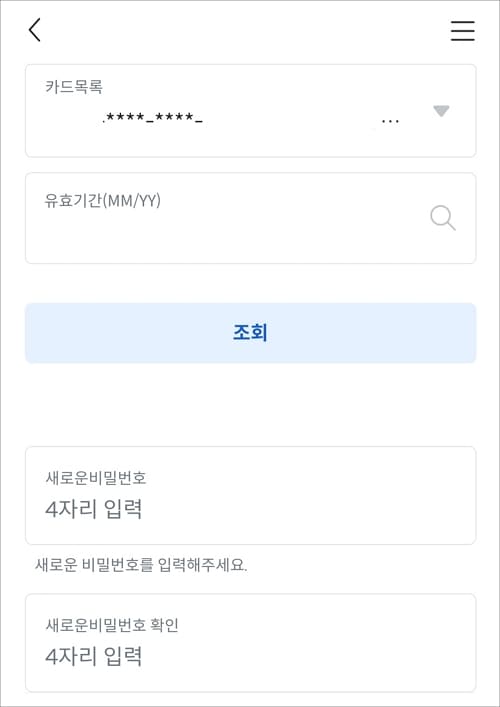Click the 새로운비밀번호 label
500x707 pixels.
coord(96,478)
